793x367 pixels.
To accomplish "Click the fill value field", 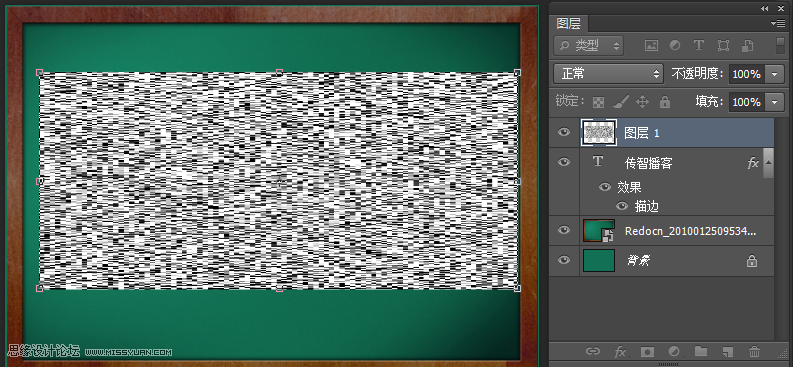I will tap(747, 102).
